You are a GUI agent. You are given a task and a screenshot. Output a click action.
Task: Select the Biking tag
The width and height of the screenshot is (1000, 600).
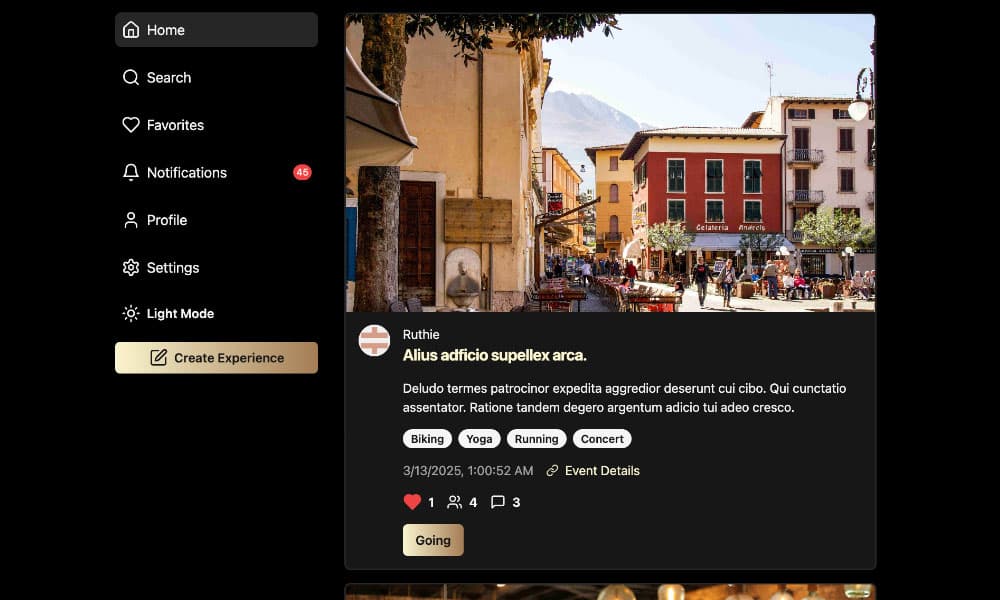pyautogui.click(x=427, y=439)
